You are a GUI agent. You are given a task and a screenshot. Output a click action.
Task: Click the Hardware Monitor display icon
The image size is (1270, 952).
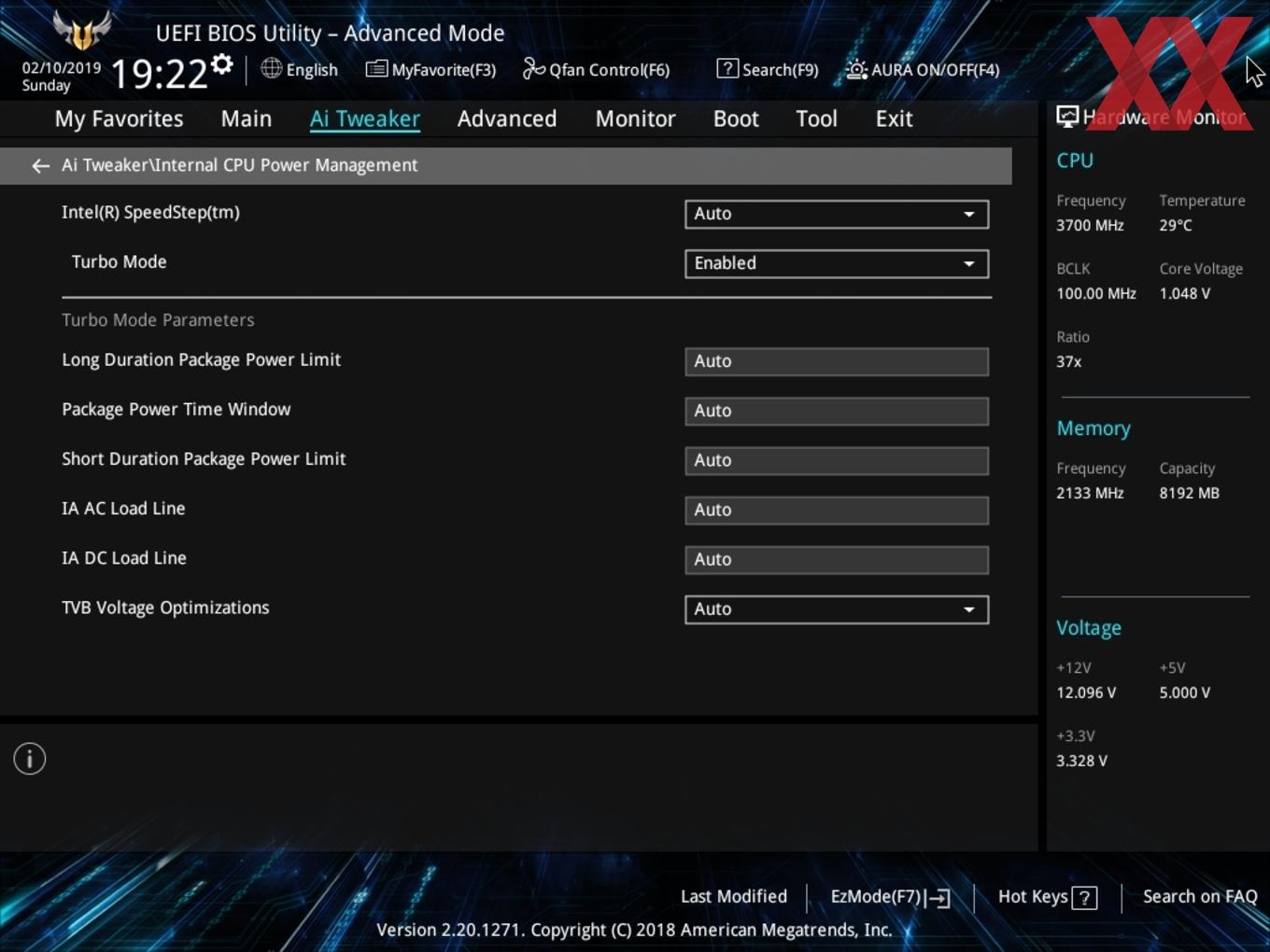(1067, 117)
